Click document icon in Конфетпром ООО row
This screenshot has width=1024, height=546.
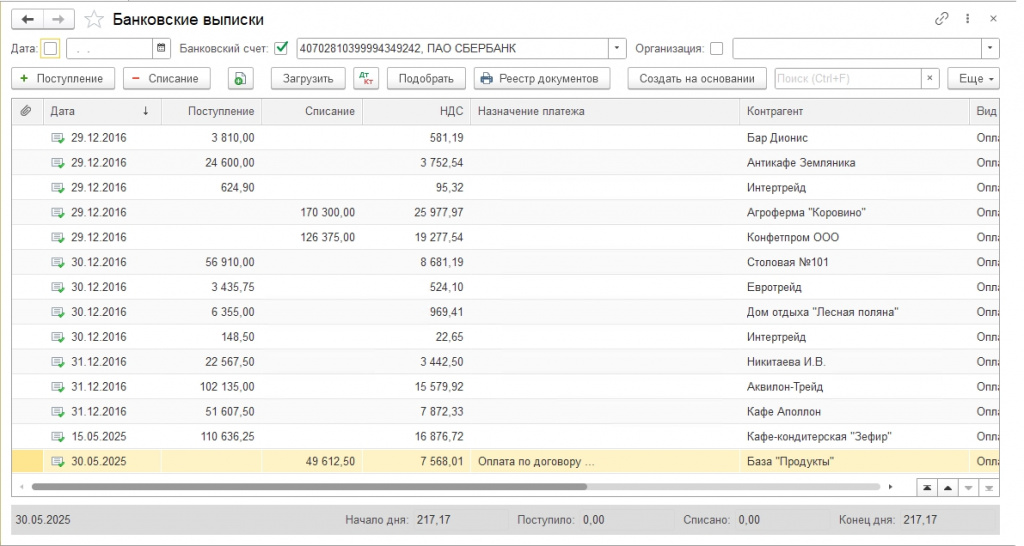click(58, 237)
